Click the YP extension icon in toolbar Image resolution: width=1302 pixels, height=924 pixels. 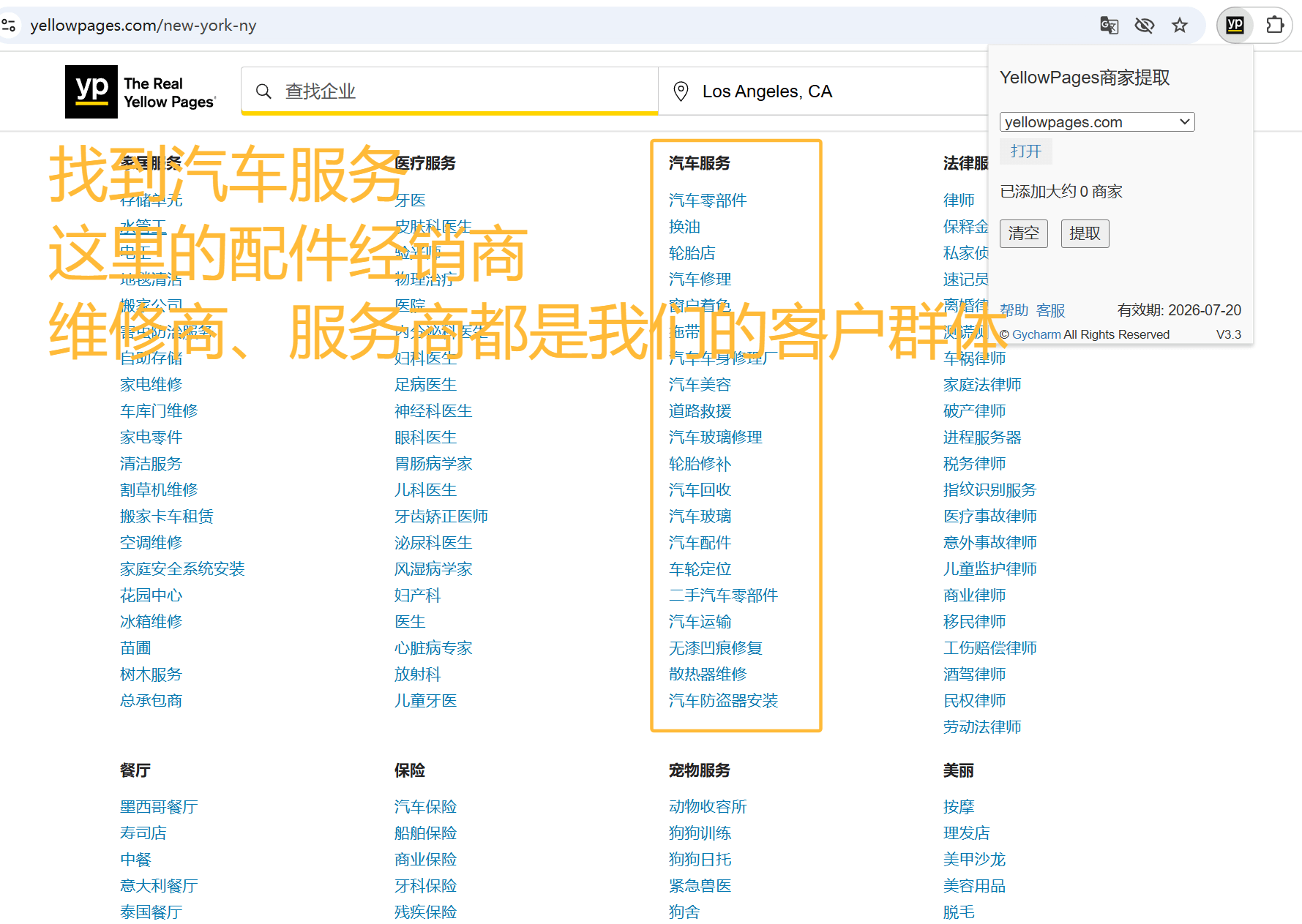coord(1235,26)
